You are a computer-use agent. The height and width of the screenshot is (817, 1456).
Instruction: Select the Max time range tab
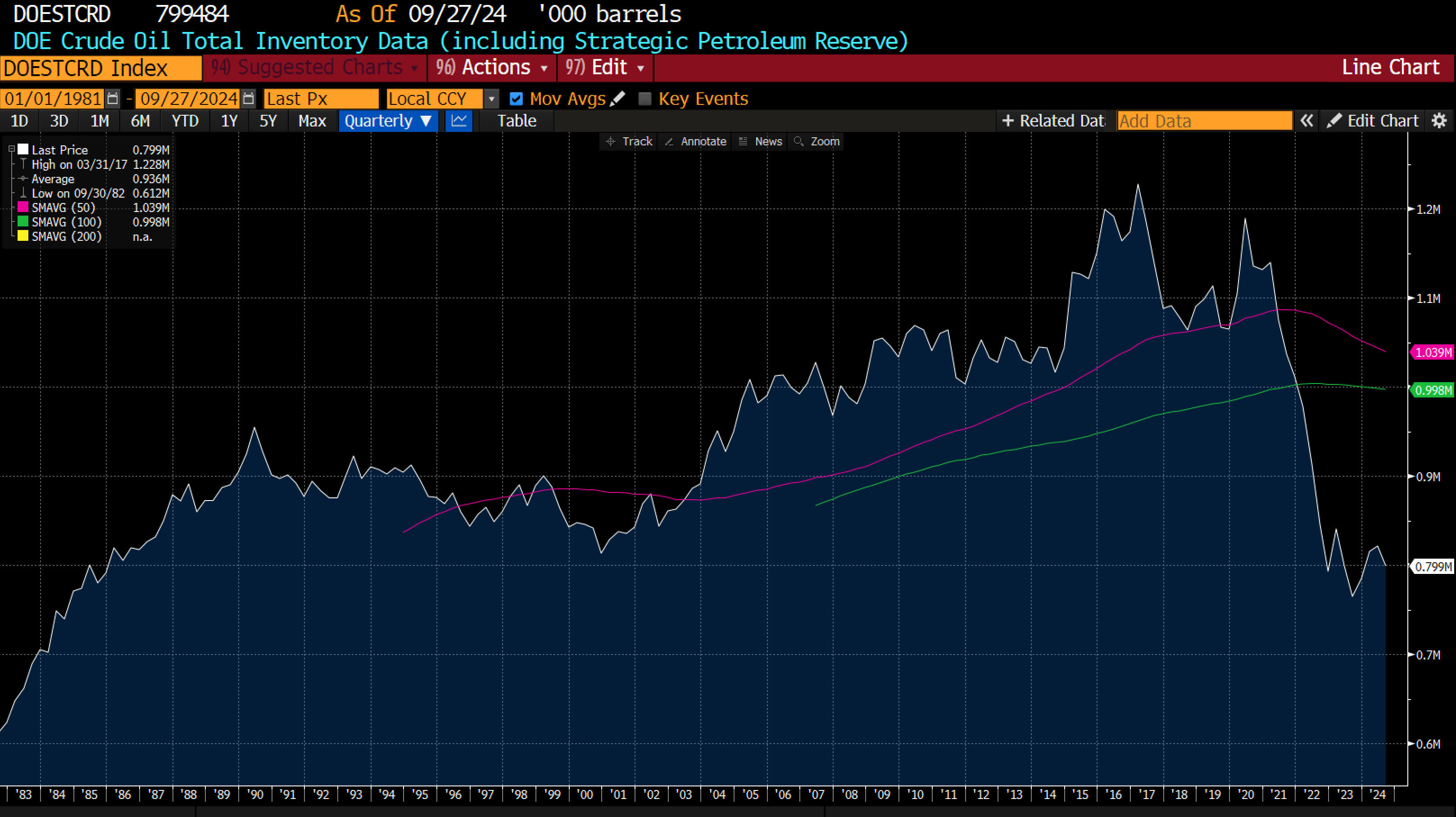coord(312,121)
